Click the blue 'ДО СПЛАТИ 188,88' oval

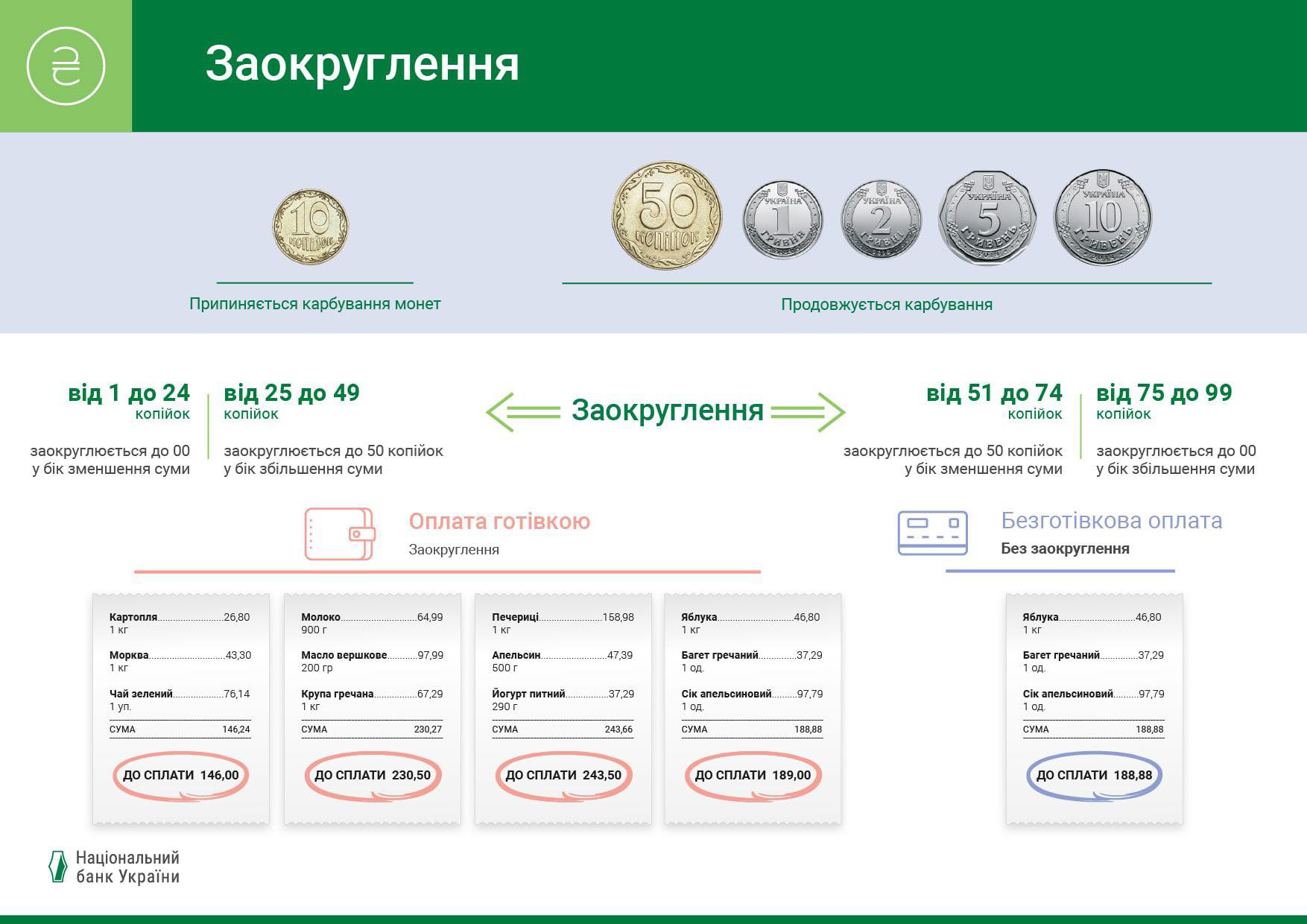click(x=1094, y=775)
